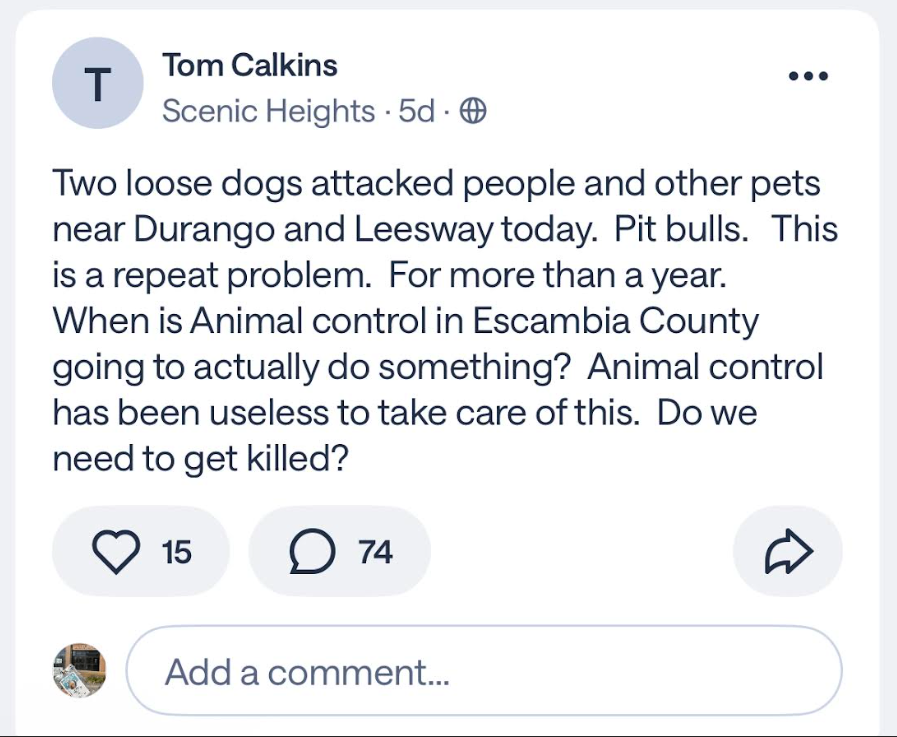Screen dimensions: 897x737
Task: Share the post using arrow icon
Action: 788,551
